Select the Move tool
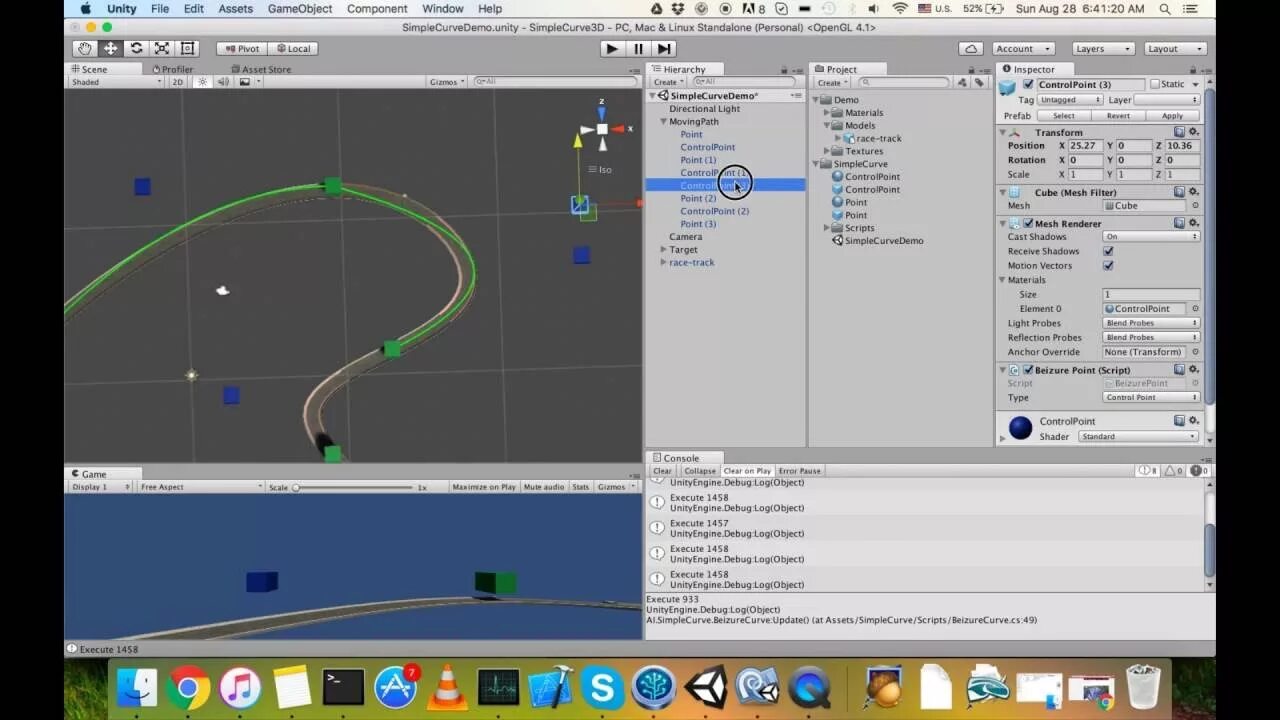 coord(110,48)
